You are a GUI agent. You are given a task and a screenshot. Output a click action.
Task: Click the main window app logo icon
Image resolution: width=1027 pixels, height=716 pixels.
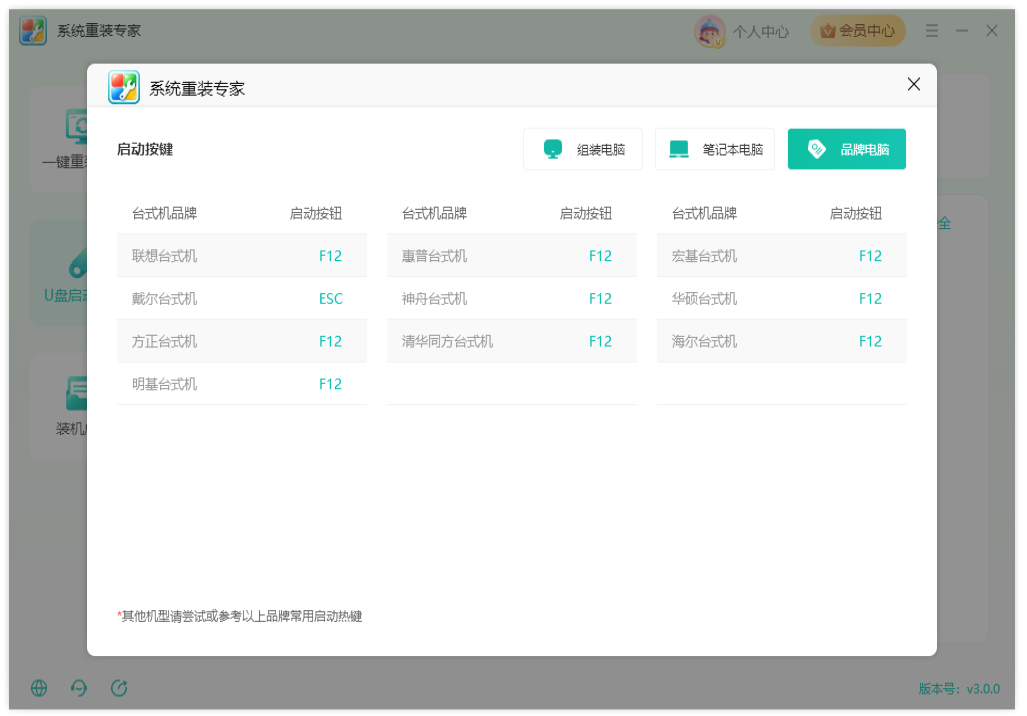tap(33, 31)
